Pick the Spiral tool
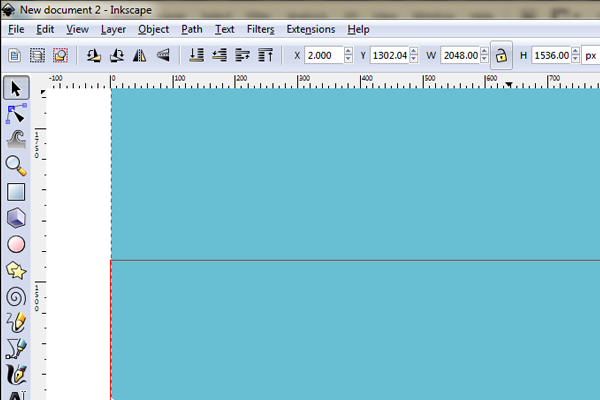This screenshot has height=400, width=600. point(16,297)
